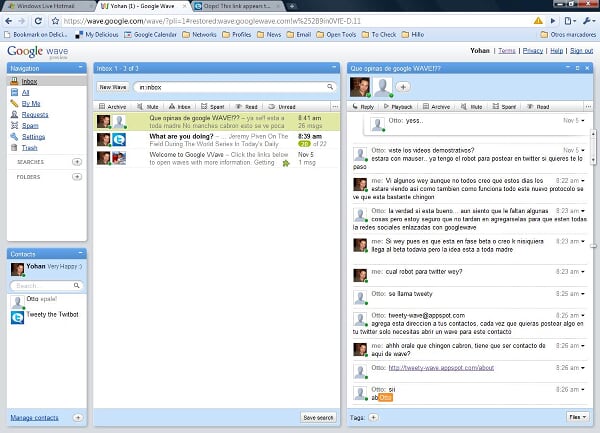Click magnifier icon in contacts search
Image resolution: width=600 pixels, height=433 pixels.
[77, 285]
